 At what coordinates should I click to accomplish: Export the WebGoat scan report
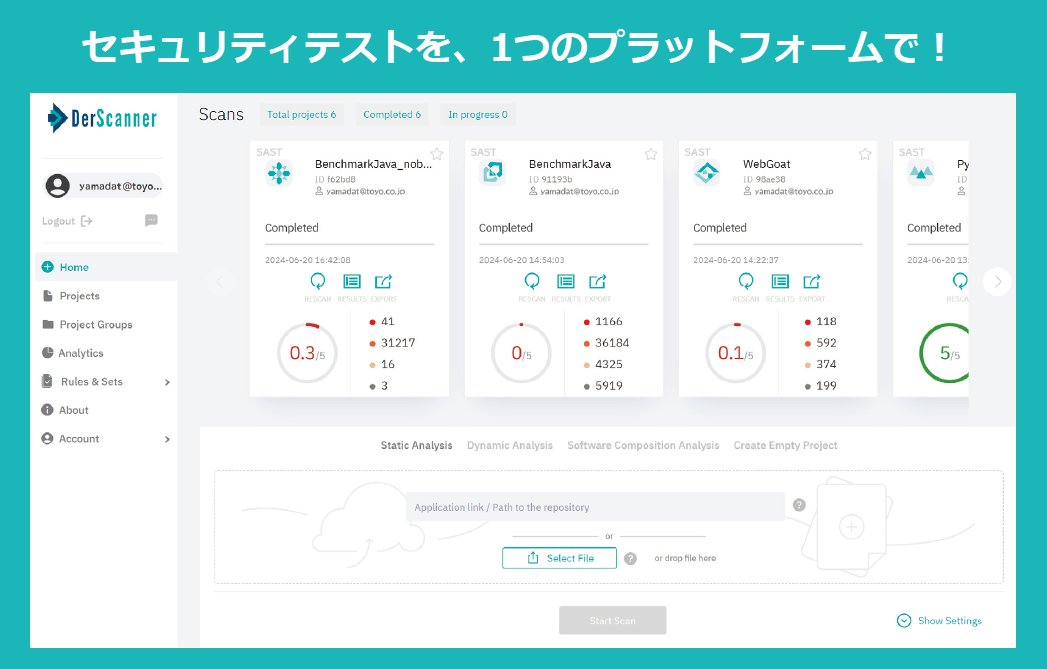pos(812,283)
